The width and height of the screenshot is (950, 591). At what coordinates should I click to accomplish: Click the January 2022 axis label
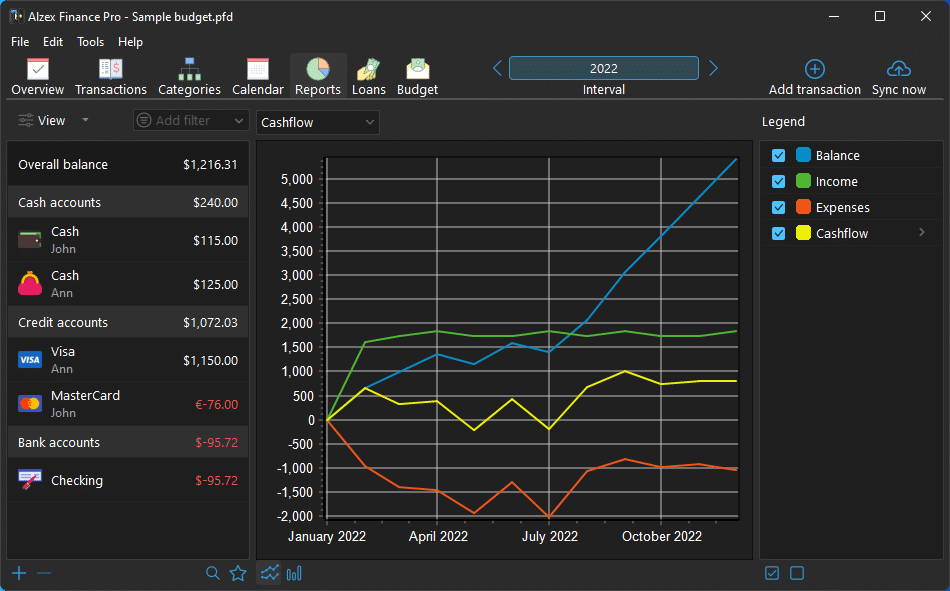click(x=327, y=536)
